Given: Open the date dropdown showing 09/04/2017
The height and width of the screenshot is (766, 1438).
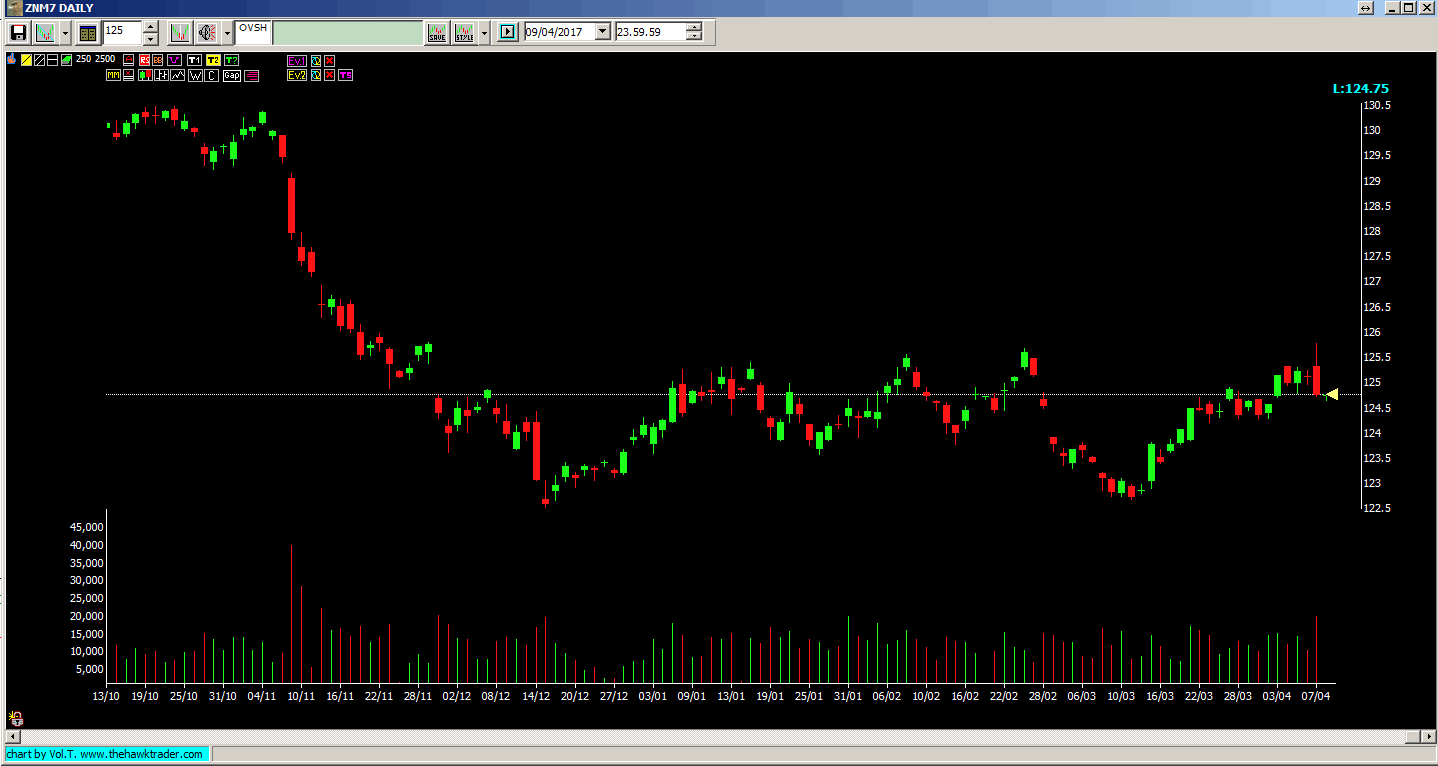Looking at the screenshot, I should coord(602,32).
